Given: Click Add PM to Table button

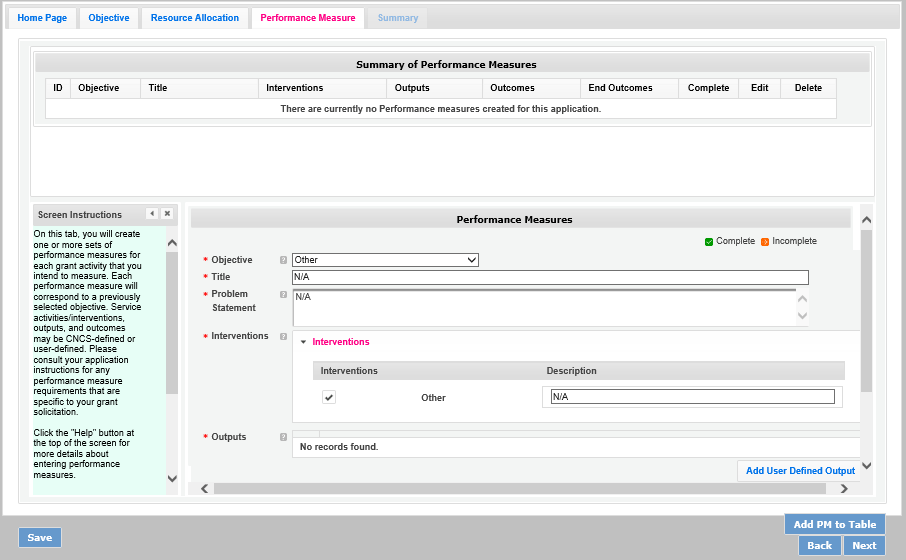Looking at the screenshot, I should [x=835, y=524].
